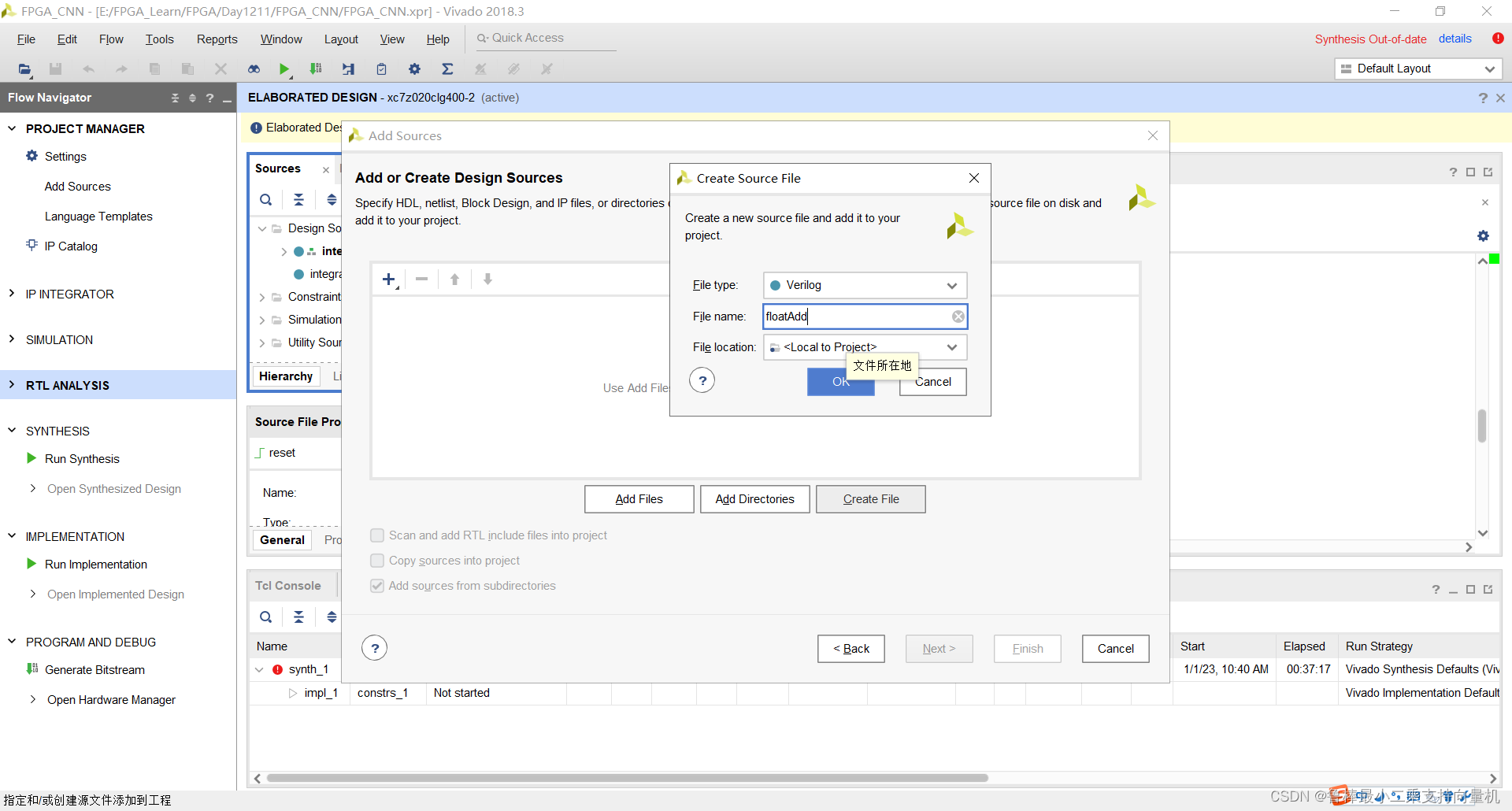Click Run Implementation in the Flow Navigator
The image size is (1512, 811).
[x=96, y=565]
